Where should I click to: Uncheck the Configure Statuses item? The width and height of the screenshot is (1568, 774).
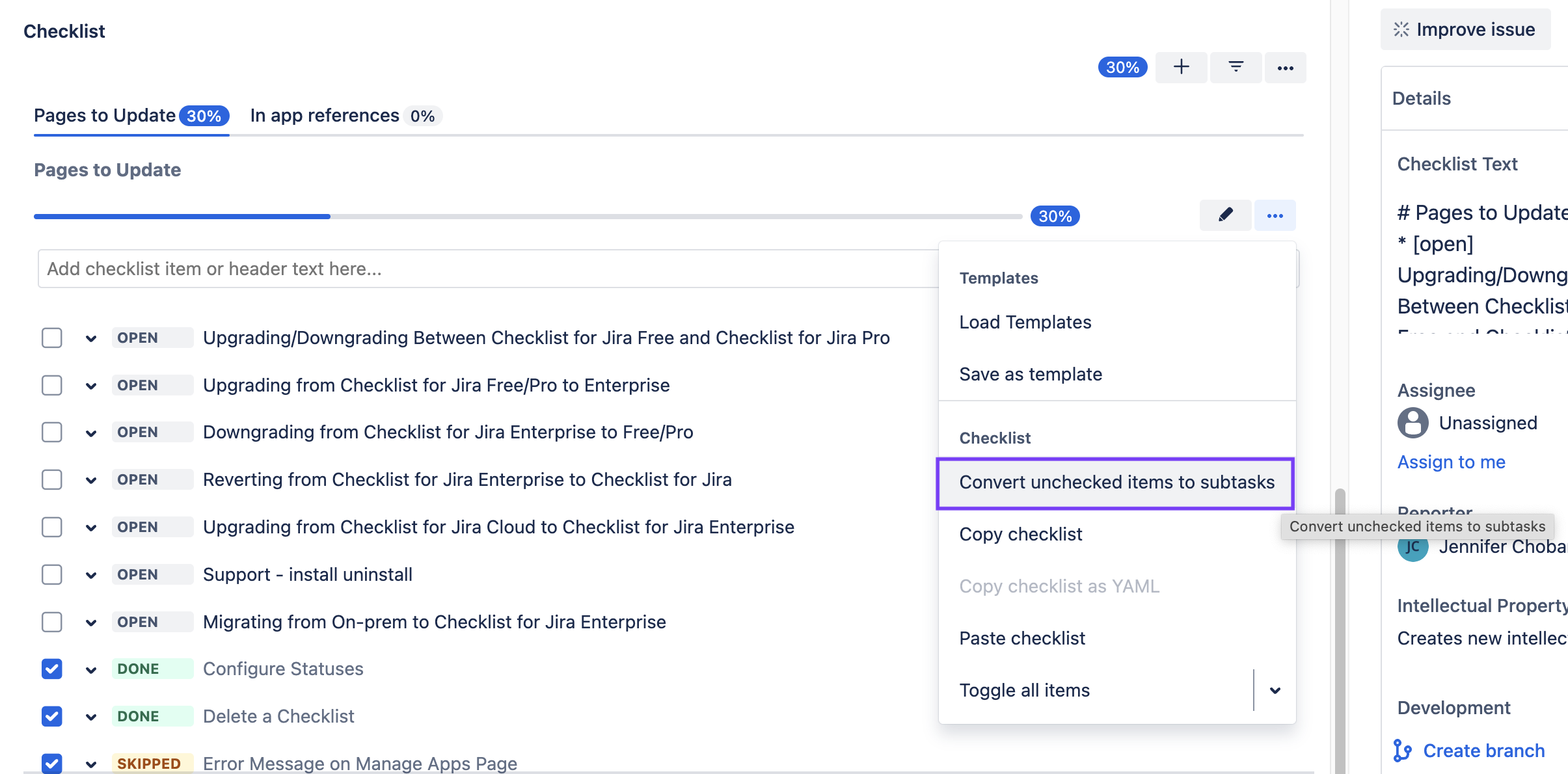(51, 669)
